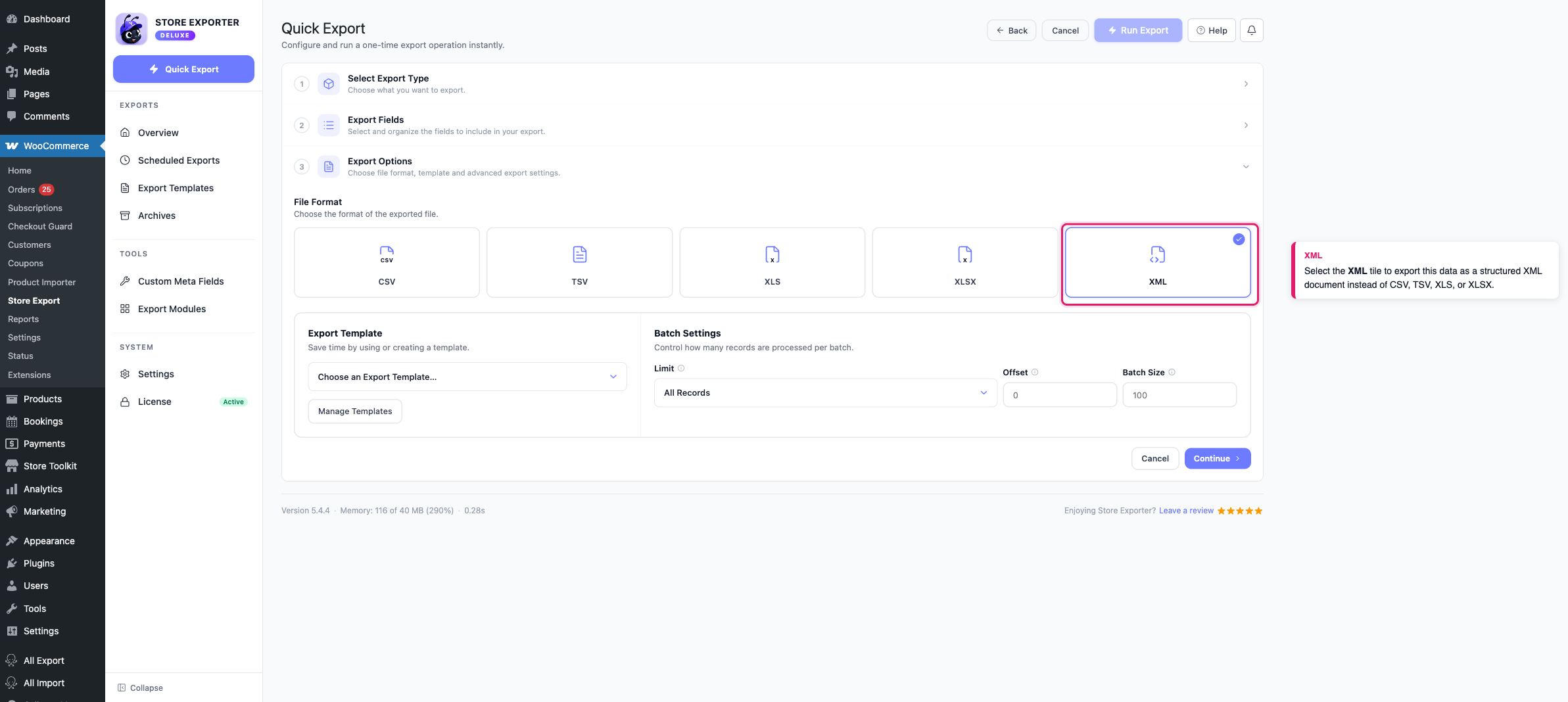Click the Marketing megaphone icon
This screenshot has height=702, width=1568.
(x=12, y=511)
